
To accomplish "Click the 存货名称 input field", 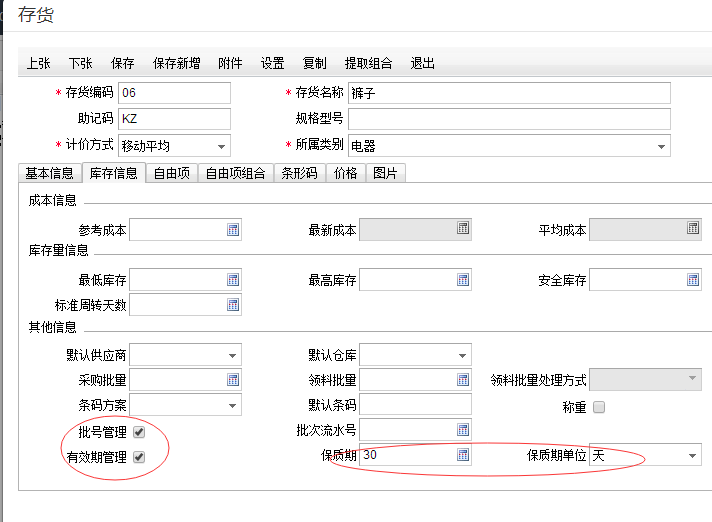I will pyautogui.click(x=508, y=93).
